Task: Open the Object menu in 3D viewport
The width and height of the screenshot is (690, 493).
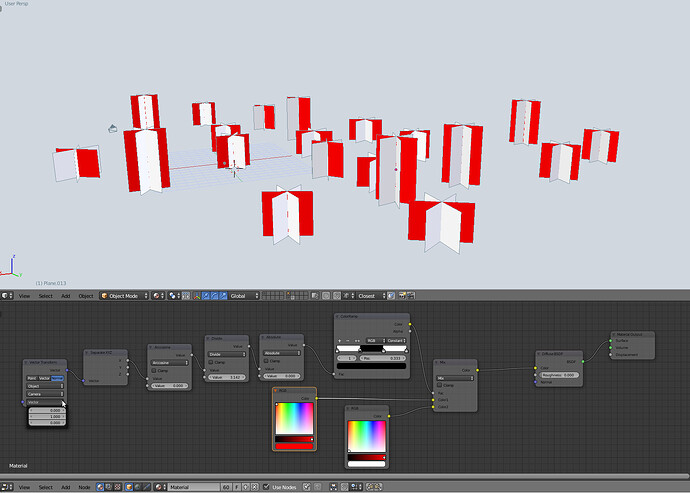Action: pyautogui.click(x=86, y=296)
